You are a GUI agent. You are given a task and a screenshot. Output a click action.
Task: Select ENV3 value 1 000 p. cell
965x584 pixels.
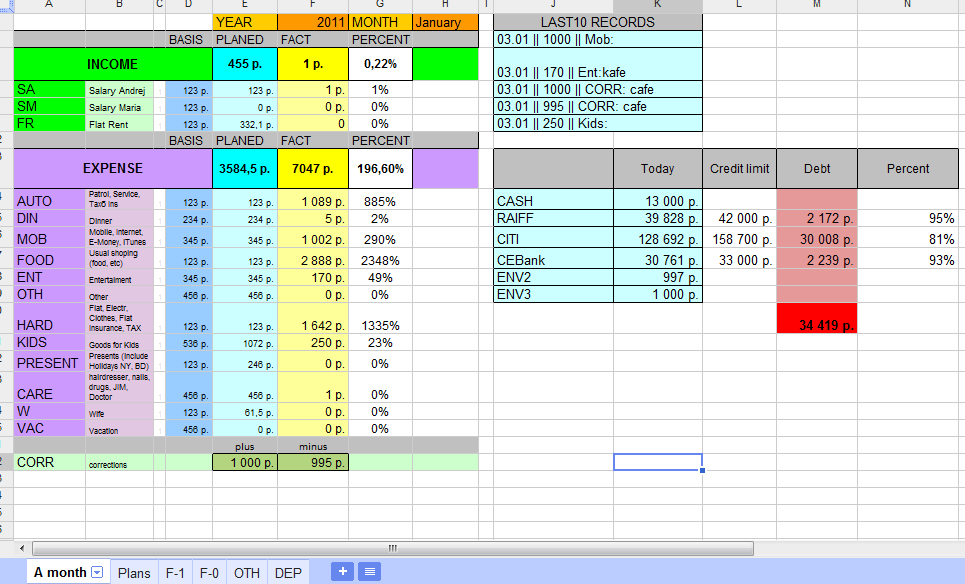658,294
